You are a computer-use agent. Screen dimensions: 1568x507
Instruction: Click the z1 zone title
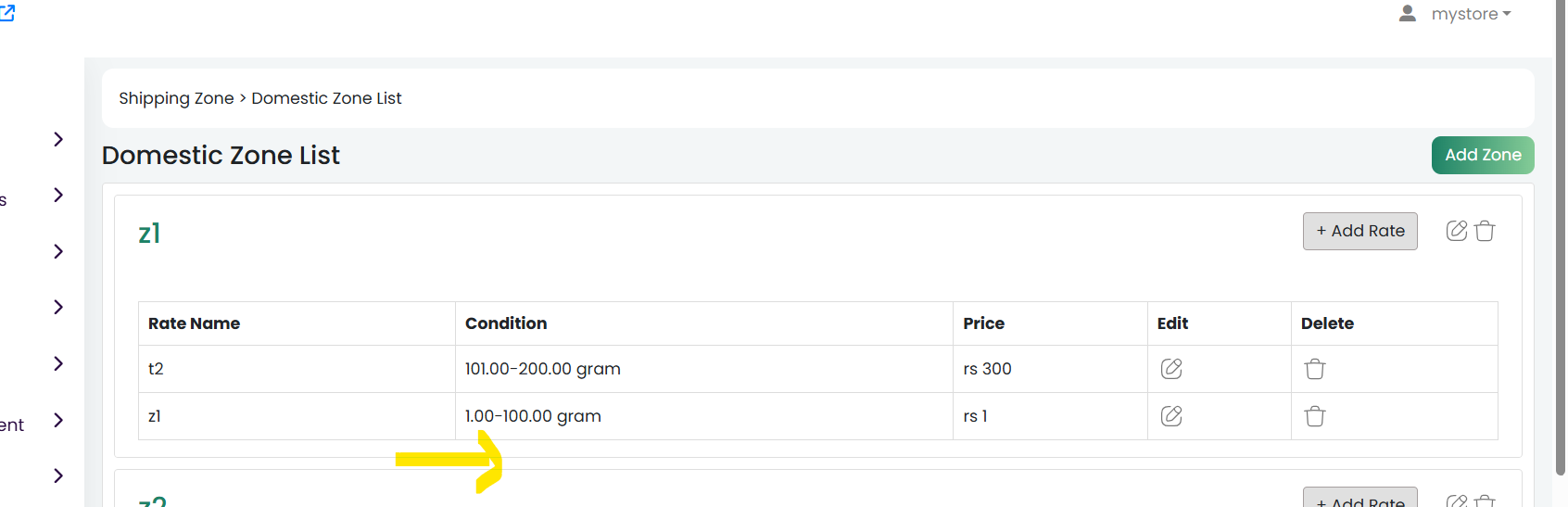pos(149,233)
